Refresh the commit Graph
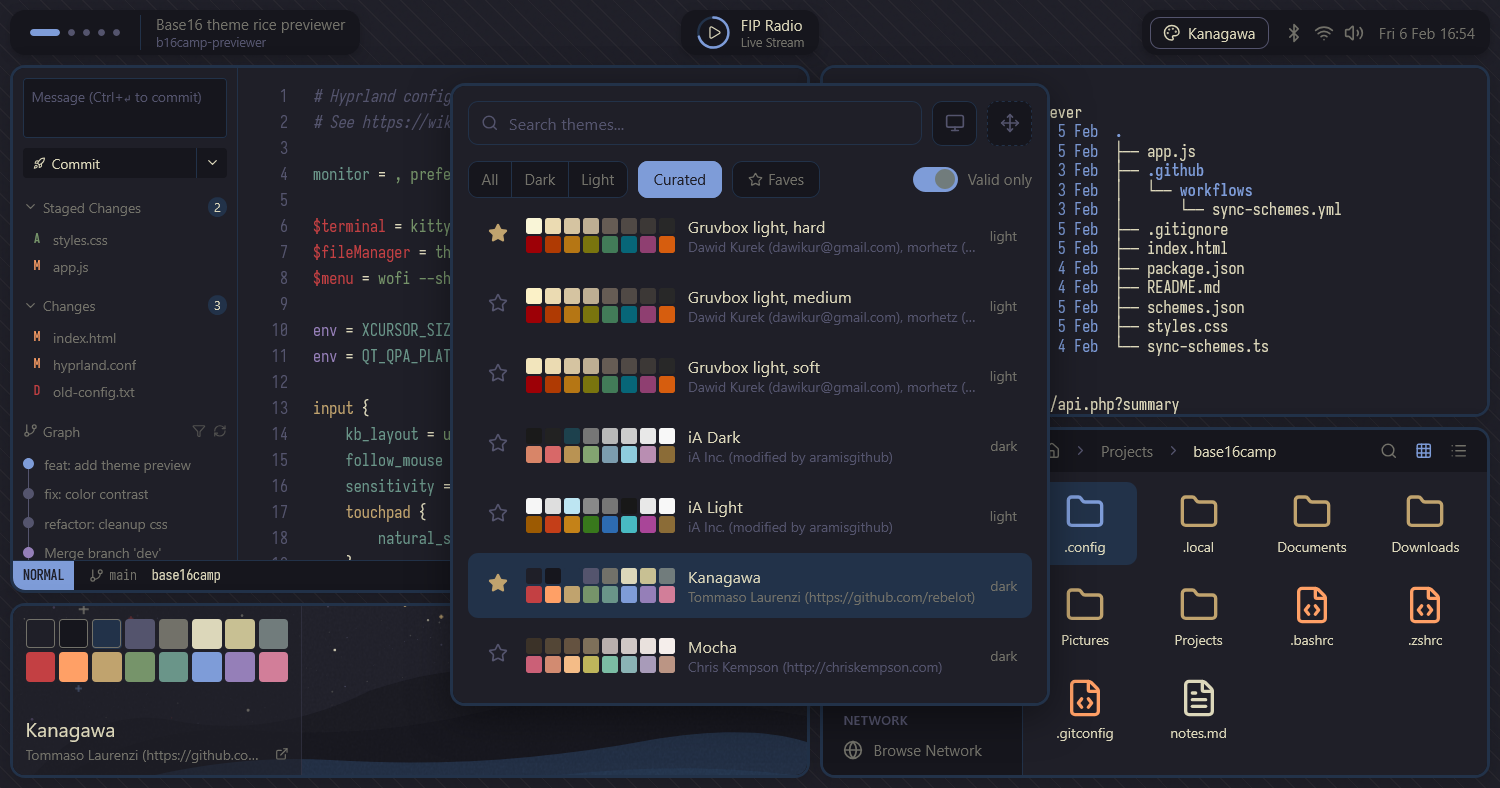Screen dimensions: 1500x788 (x=219, y=431)
